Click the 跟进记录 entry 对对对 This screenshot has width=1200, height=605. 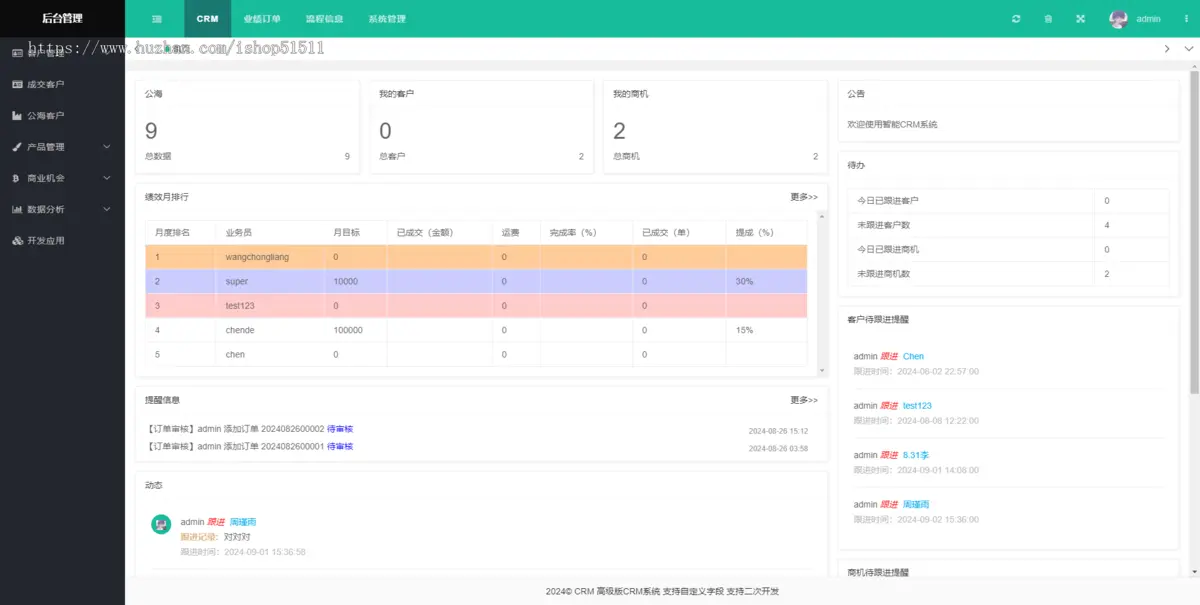pyautogui.click(x=237, y=537)
